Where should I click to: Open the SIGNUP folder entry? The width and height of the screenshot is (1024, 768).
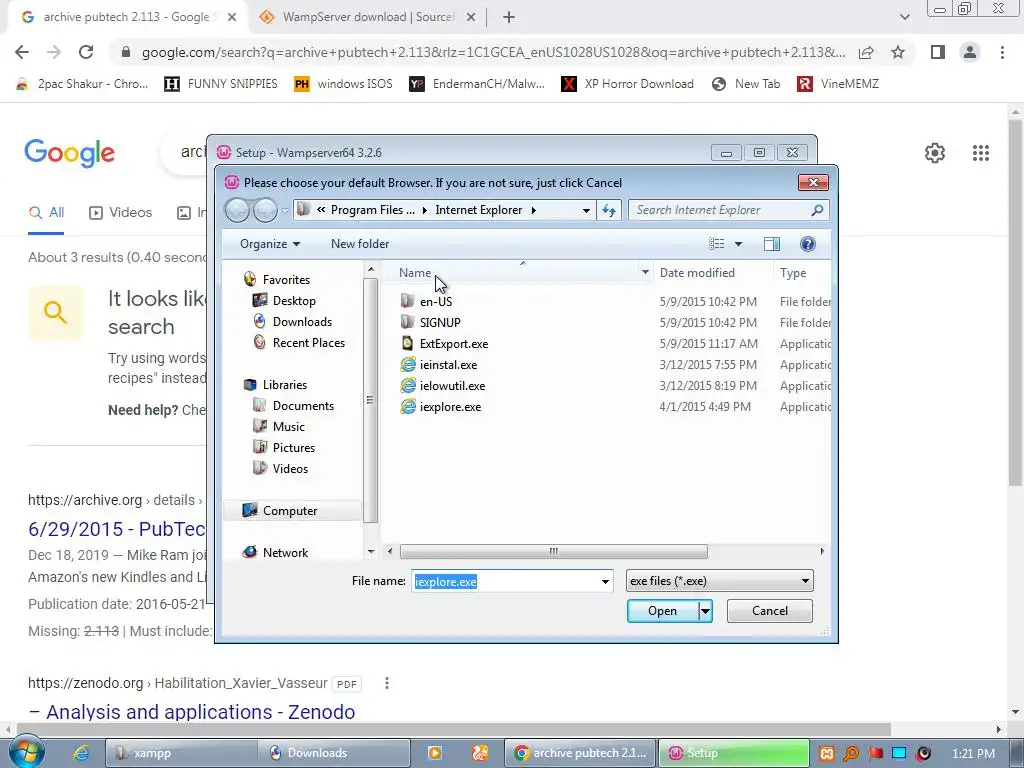click(x=440, y=323)
